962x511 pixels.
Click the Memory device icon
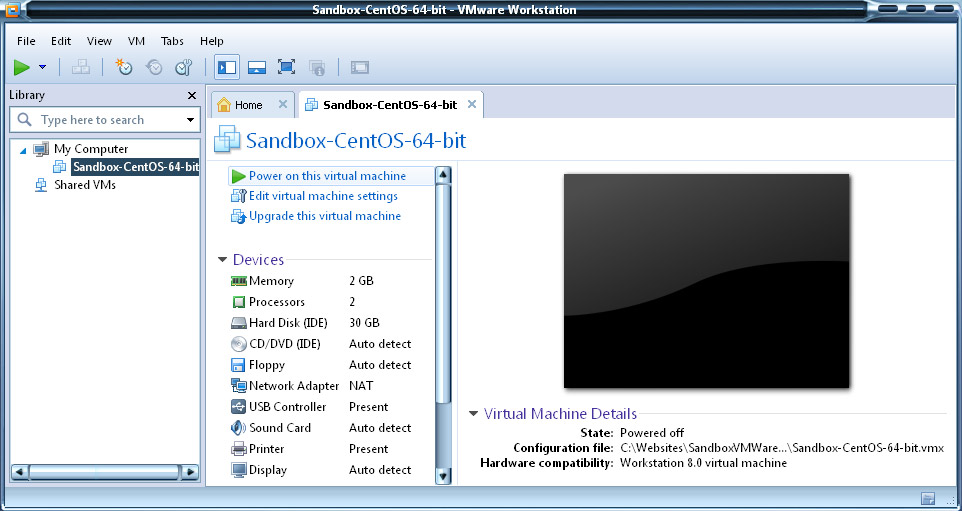tap(239, 281)
